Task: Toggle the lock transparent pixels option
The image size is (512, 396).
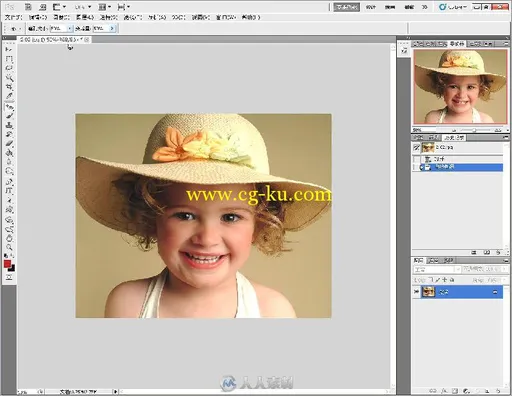Action: point(431,280)
